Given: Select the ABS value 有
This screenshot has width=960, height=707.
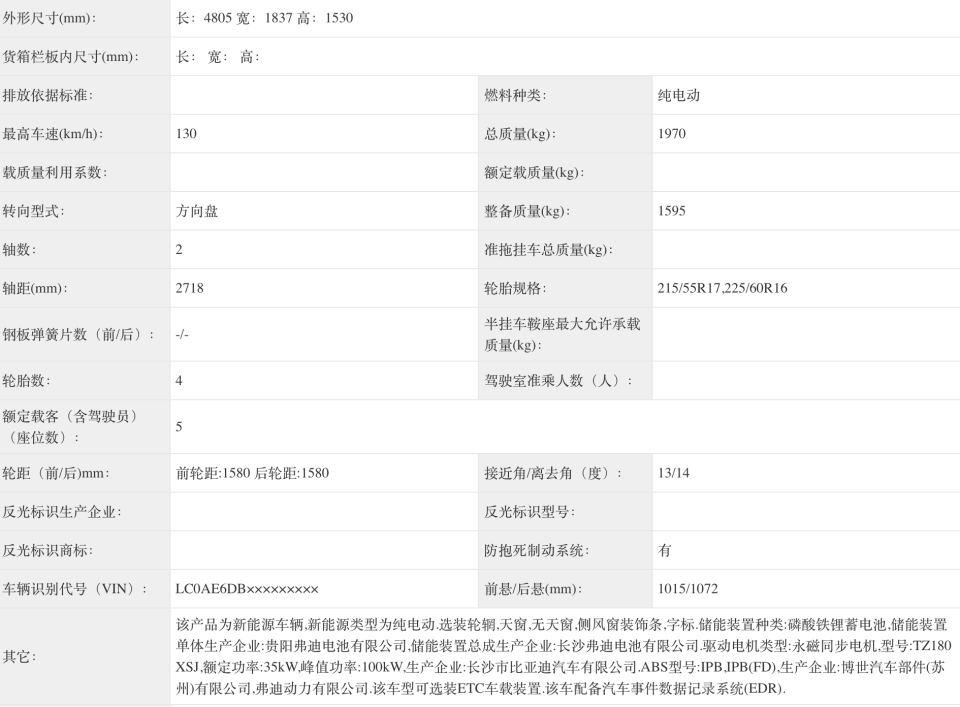Looking at the screenshot, I should click(x=664, y=550).
